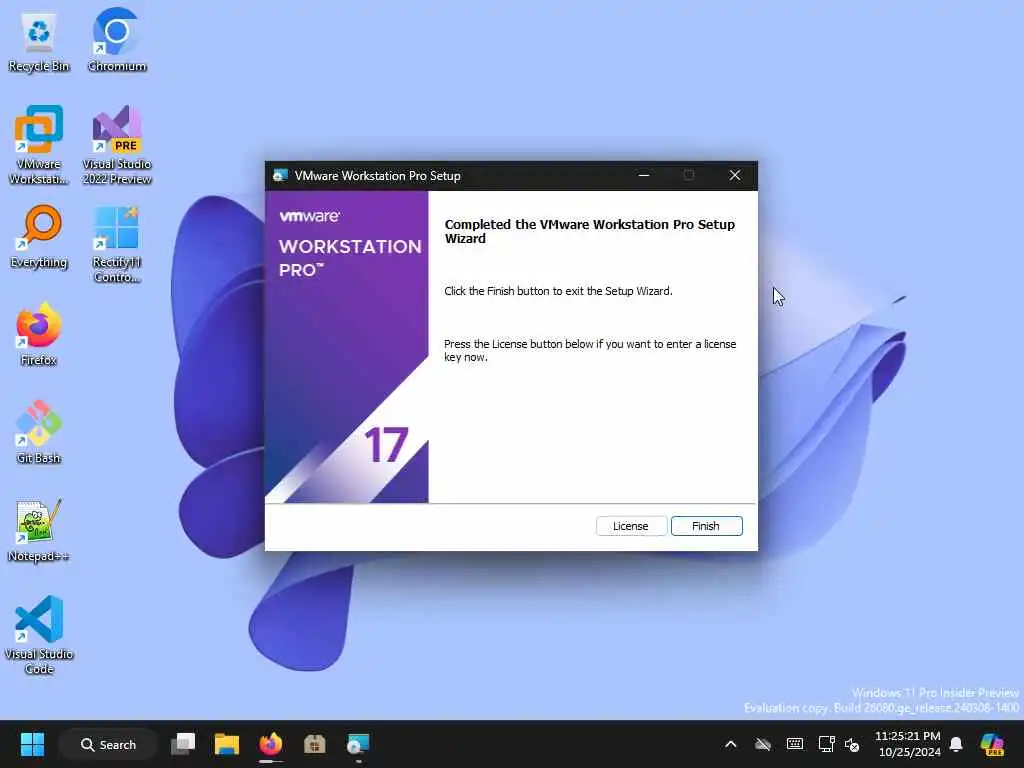Select the Everything search desktop icon
This screenshot has height=768, width=1024.
[39, 237]
